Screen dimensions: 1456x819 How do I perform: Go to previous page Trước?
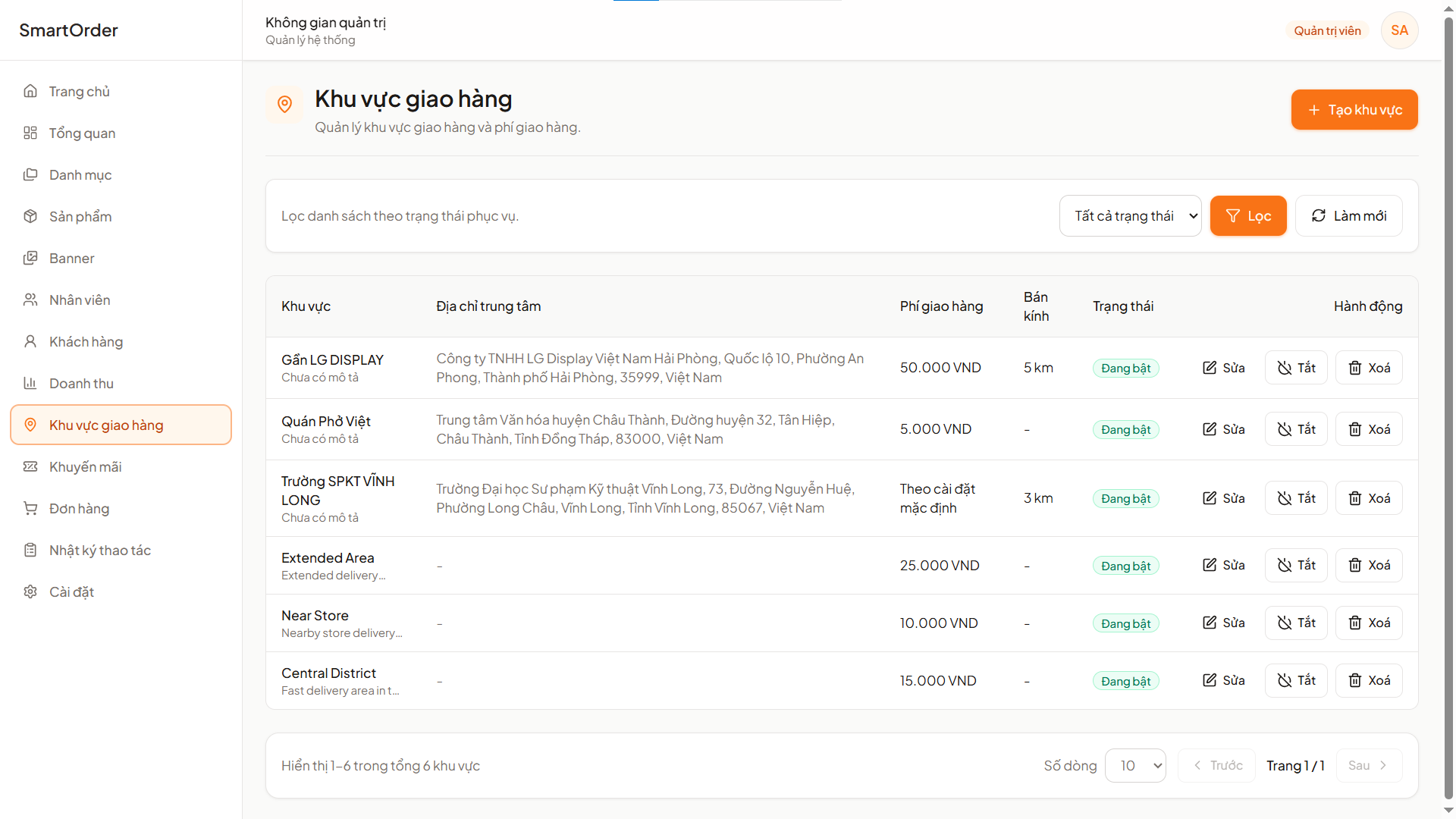click(1216, 766)
